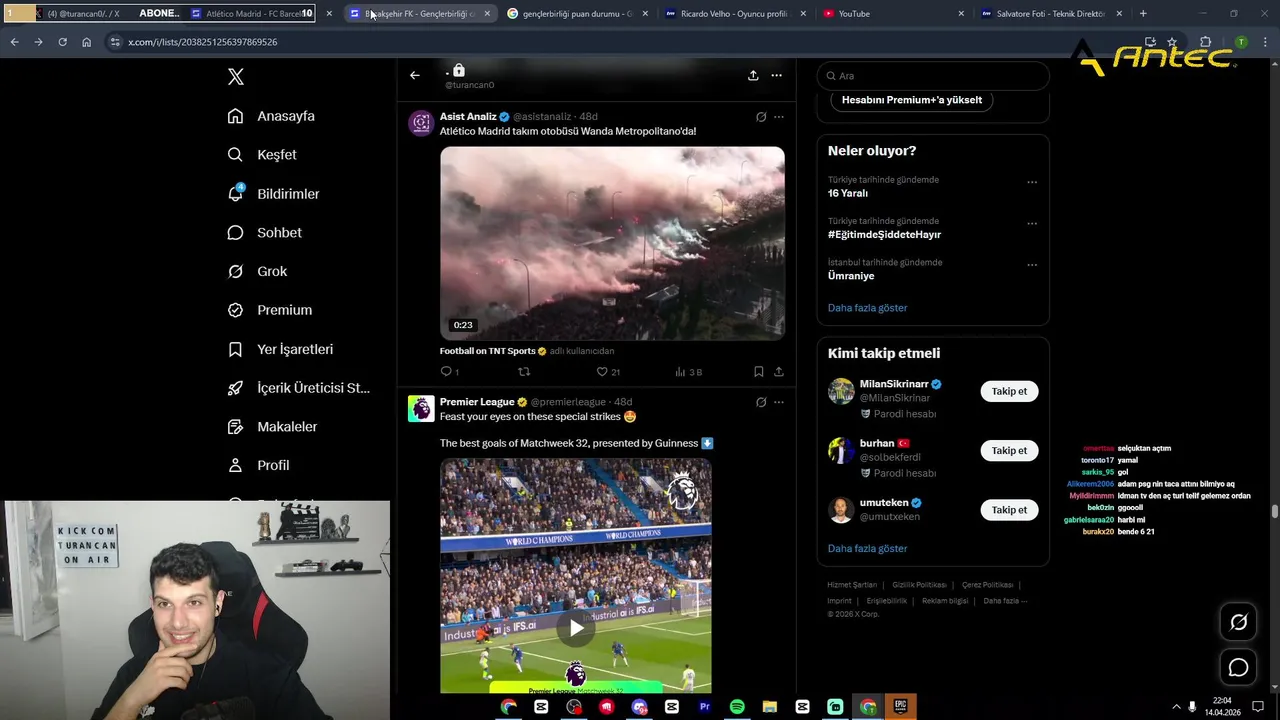Follow umuteken with Takip et
The width and height of the screenshot is (1280, 720).
click(1009, 510)
